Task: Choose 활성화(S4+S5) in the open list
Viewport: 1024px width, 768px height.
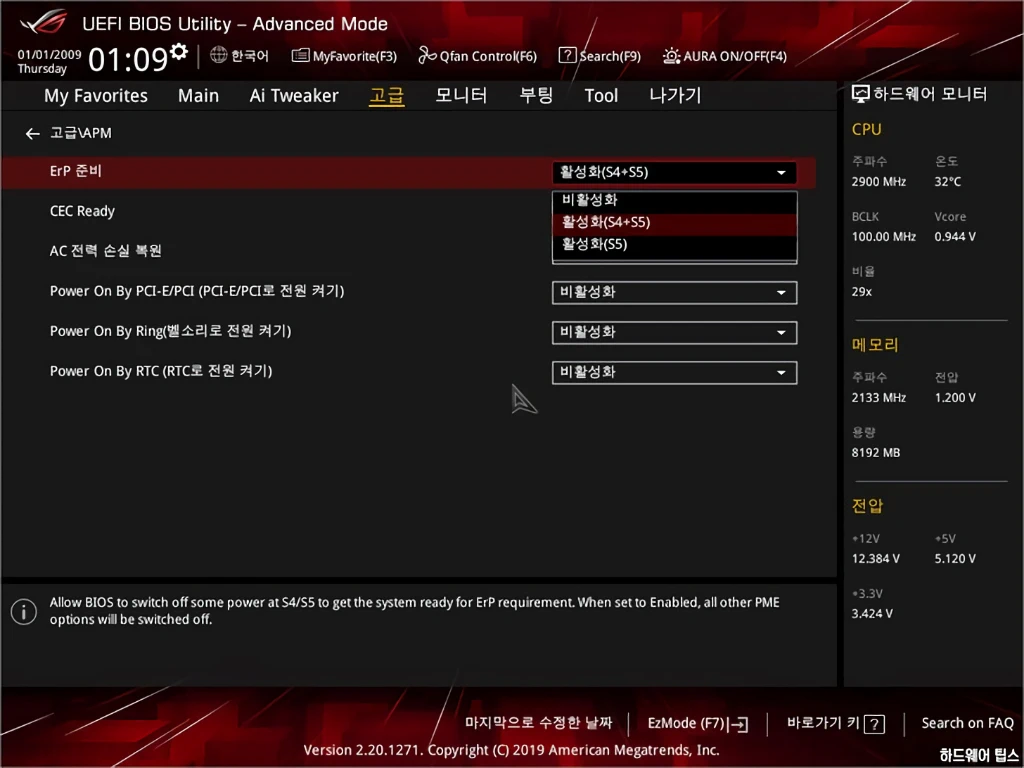Action: click(674, 222)
